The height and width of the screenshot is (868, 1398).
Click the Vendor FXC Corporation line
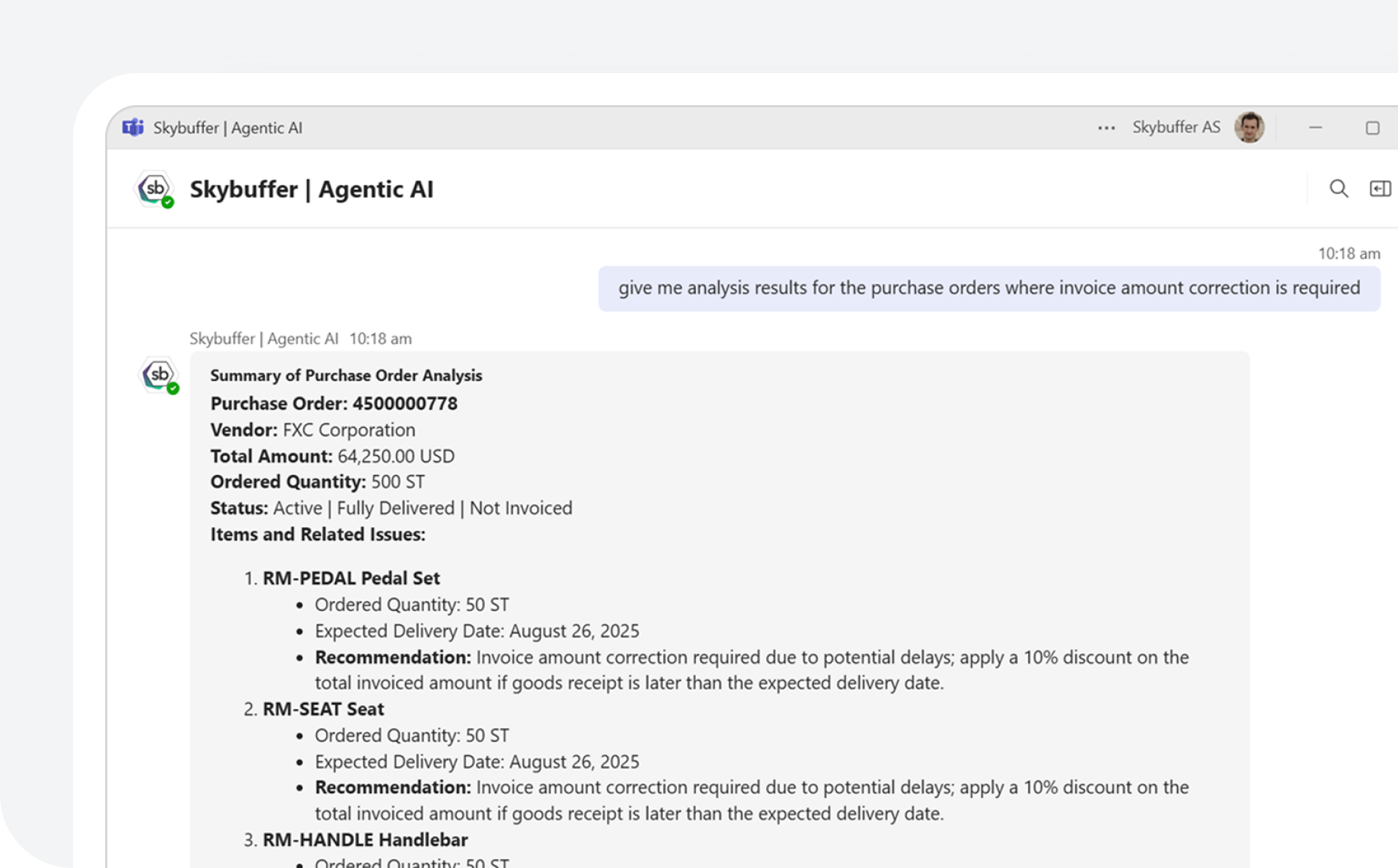[312, 430]
